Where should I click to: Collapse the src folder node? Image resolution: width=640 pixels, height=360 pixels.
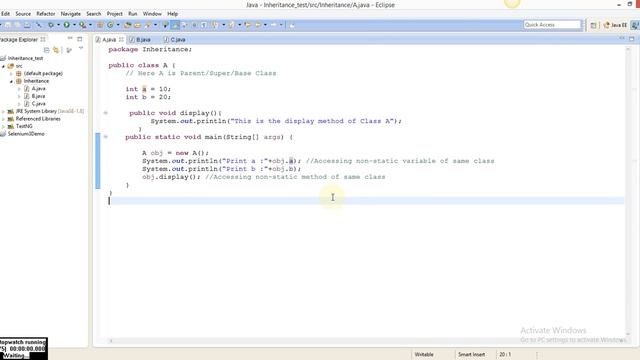click(4, 66)
